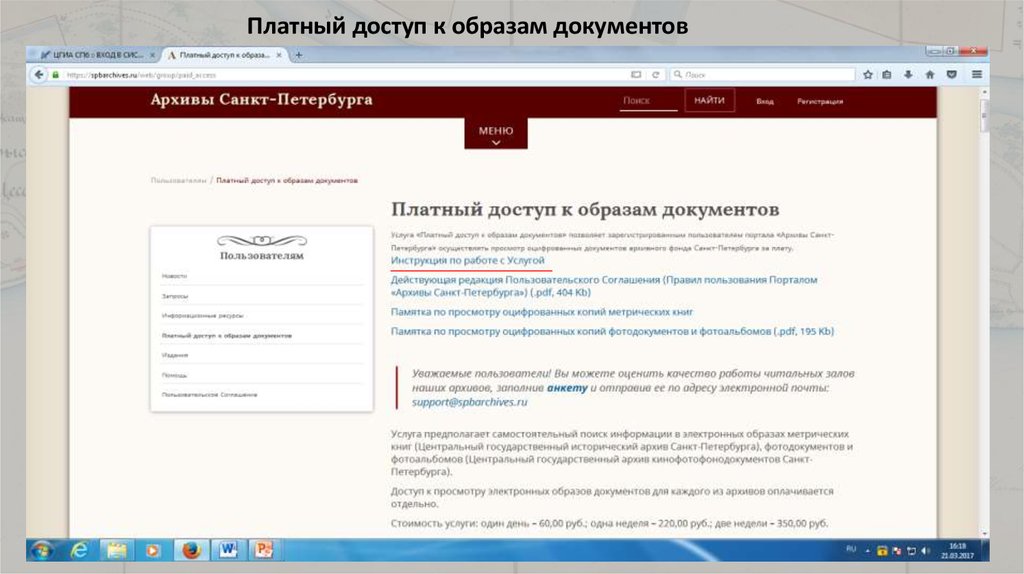Reload the page using the refresh icon
The image size is (1024, 574).
(656, 75)
